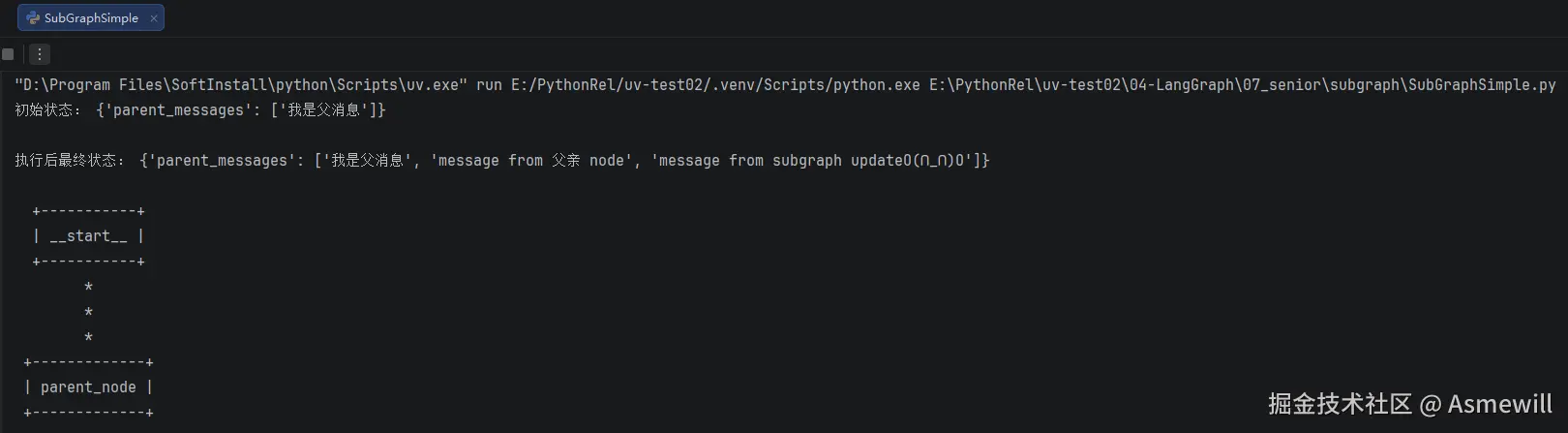This screenshot has width=1568, height=433.
Task: Stop the running process with the square icon
Action: [9, 54]
